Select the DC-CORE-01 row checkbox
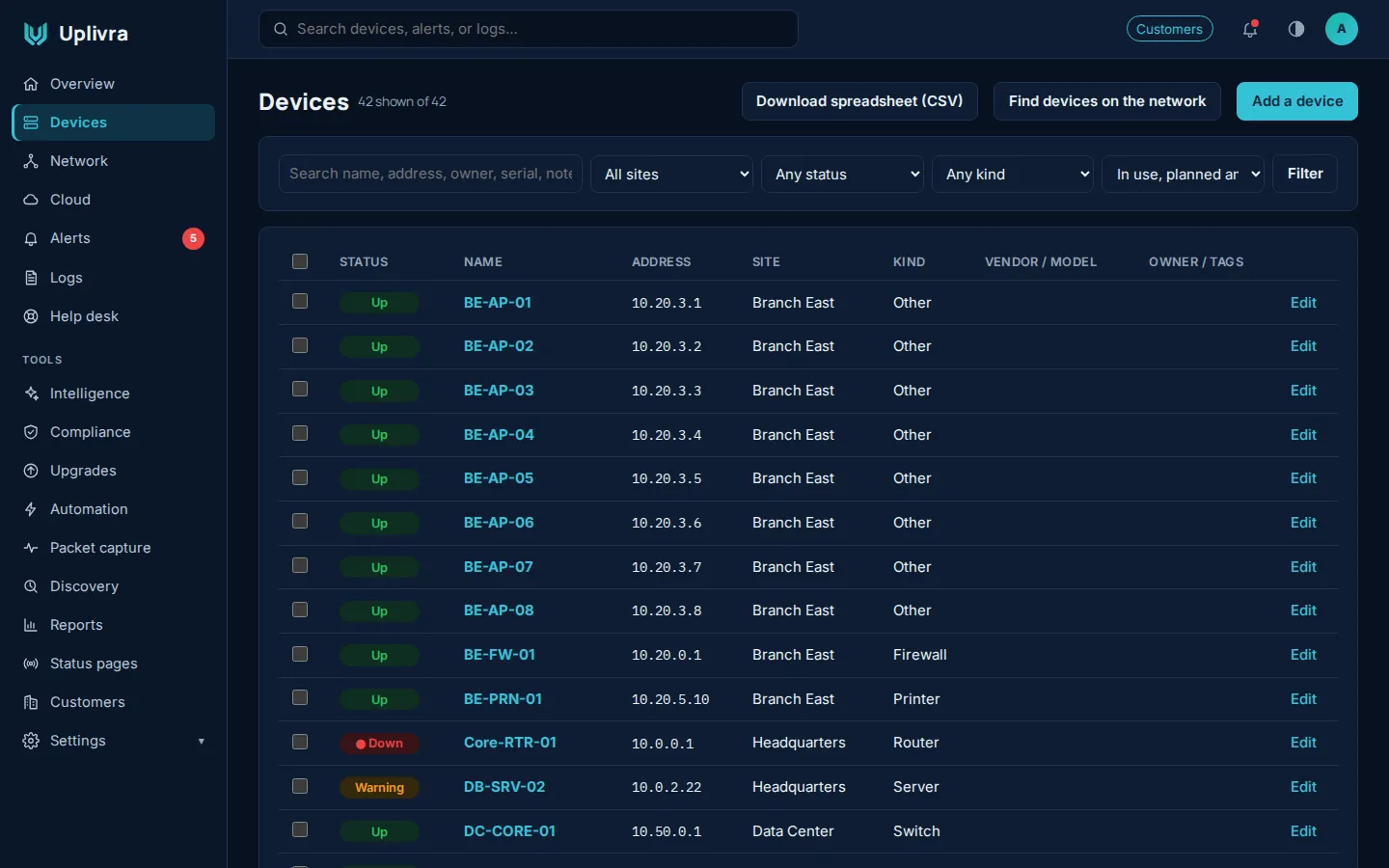The height and width of the screenshot is (868, 1389). (x=300, y=829)
